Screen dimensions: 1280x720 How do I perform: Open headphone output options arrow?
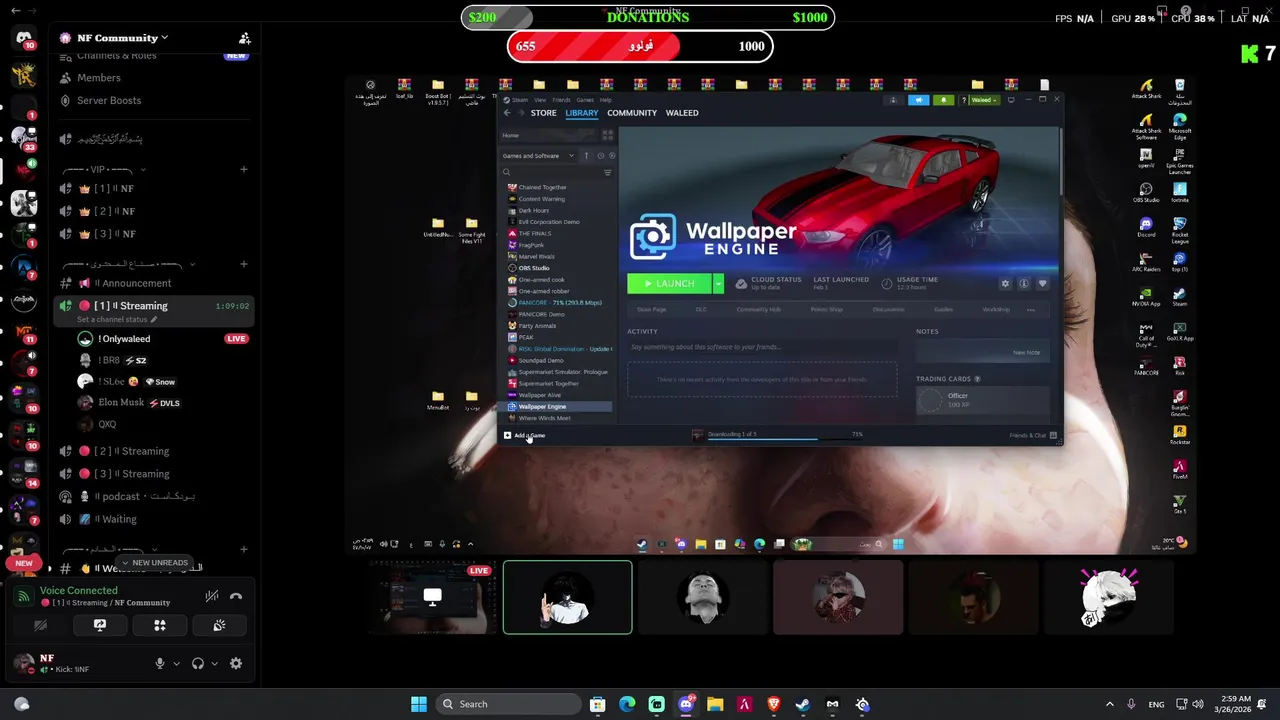point(214,663)
